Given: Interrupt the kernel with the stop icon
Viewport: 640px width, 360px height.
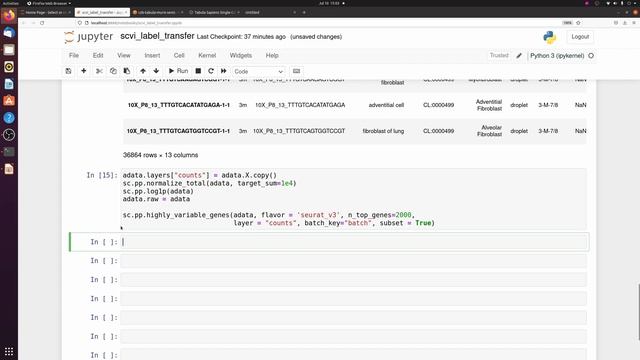Looking at the screenshot, I should click(198, 71).
